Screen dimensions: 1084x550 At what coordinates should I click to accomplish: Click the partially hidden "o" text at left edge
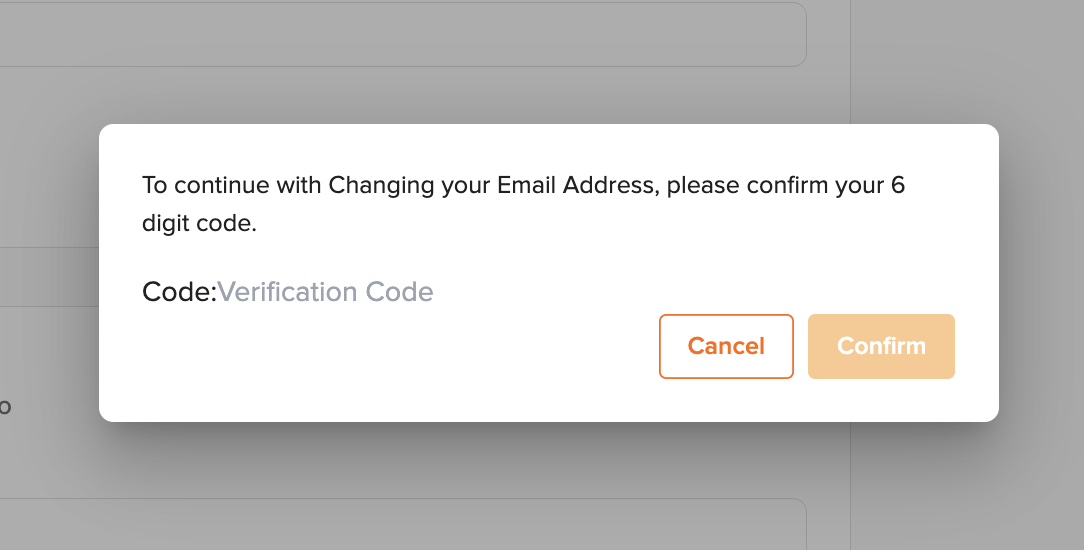[x=5, y=407]
